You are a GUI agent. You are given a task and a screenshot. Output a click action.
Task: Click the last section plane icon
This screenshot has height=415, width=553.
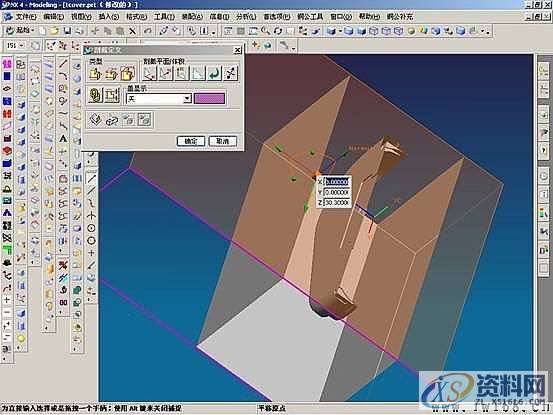coord(231,73)
